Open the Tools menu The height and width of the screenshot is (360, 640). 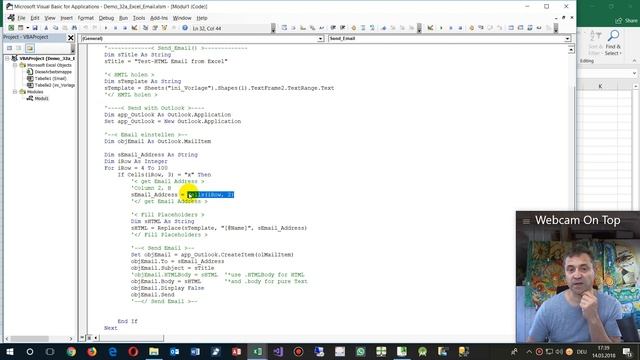139,18
